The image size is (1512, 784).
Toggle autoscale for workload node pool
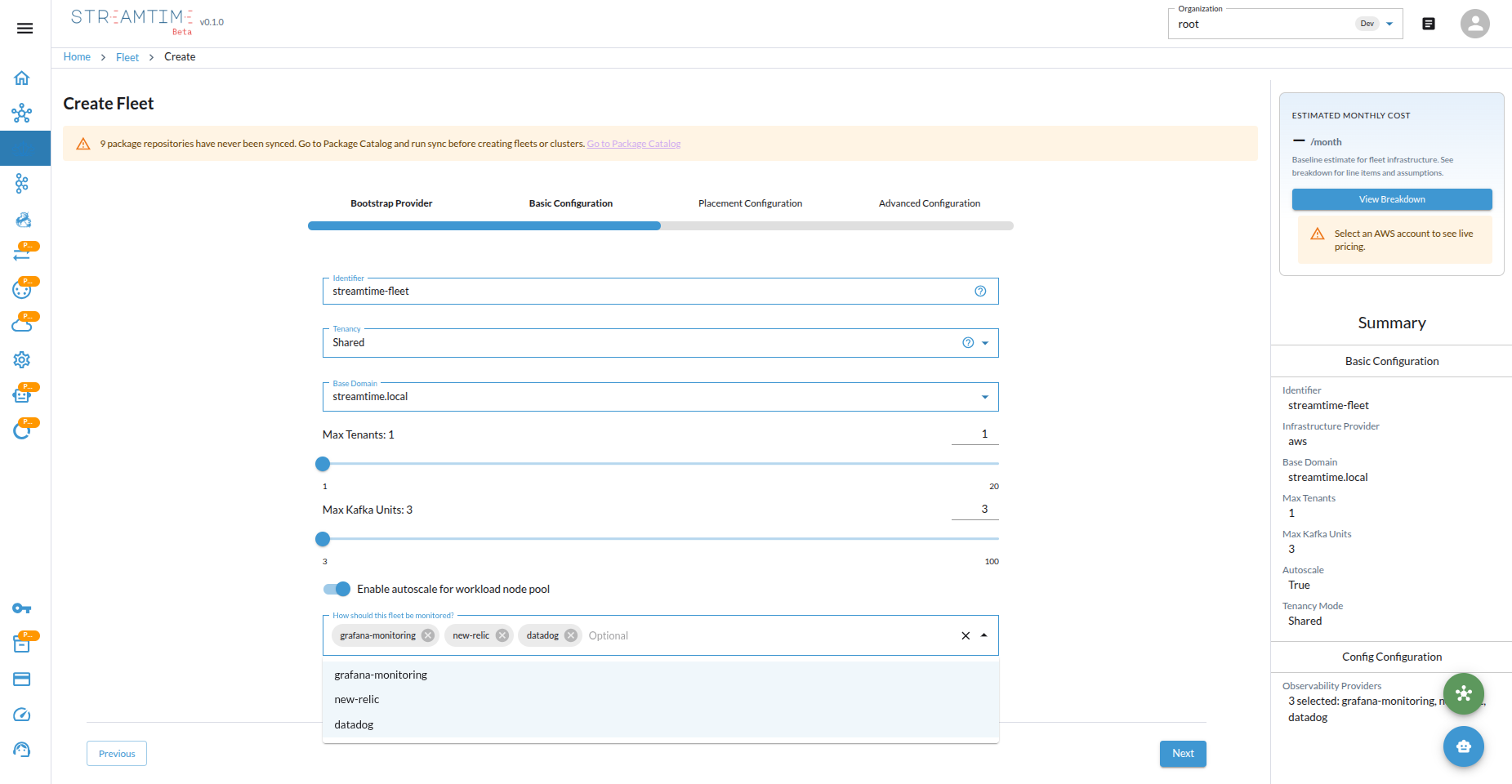pyautogui.click(x=337, y=589)
